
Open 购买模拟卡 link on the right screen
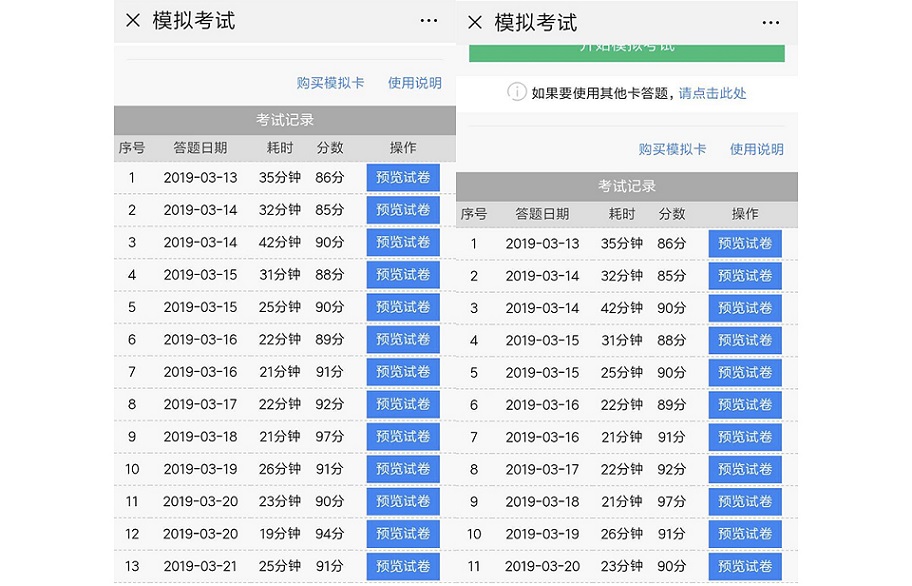(x=672, y=149)
